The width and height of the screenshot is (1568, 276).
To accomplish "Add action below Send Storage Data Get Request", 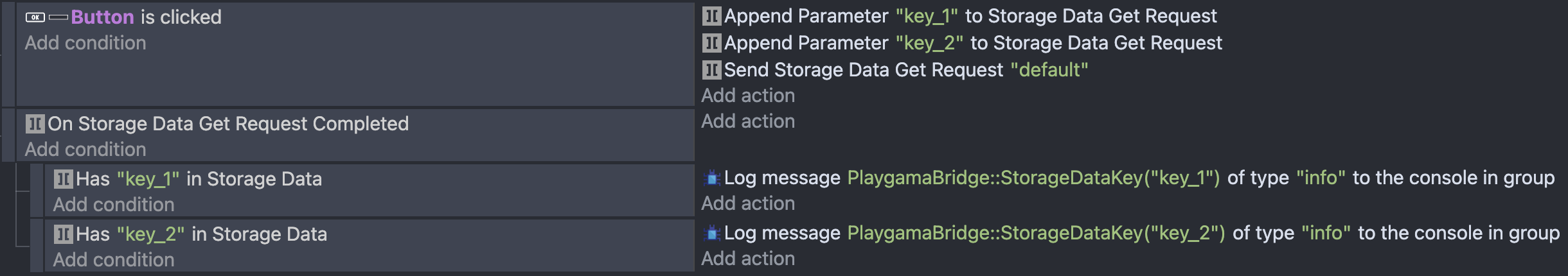I will pyautogui.click(x=748, y=96).
